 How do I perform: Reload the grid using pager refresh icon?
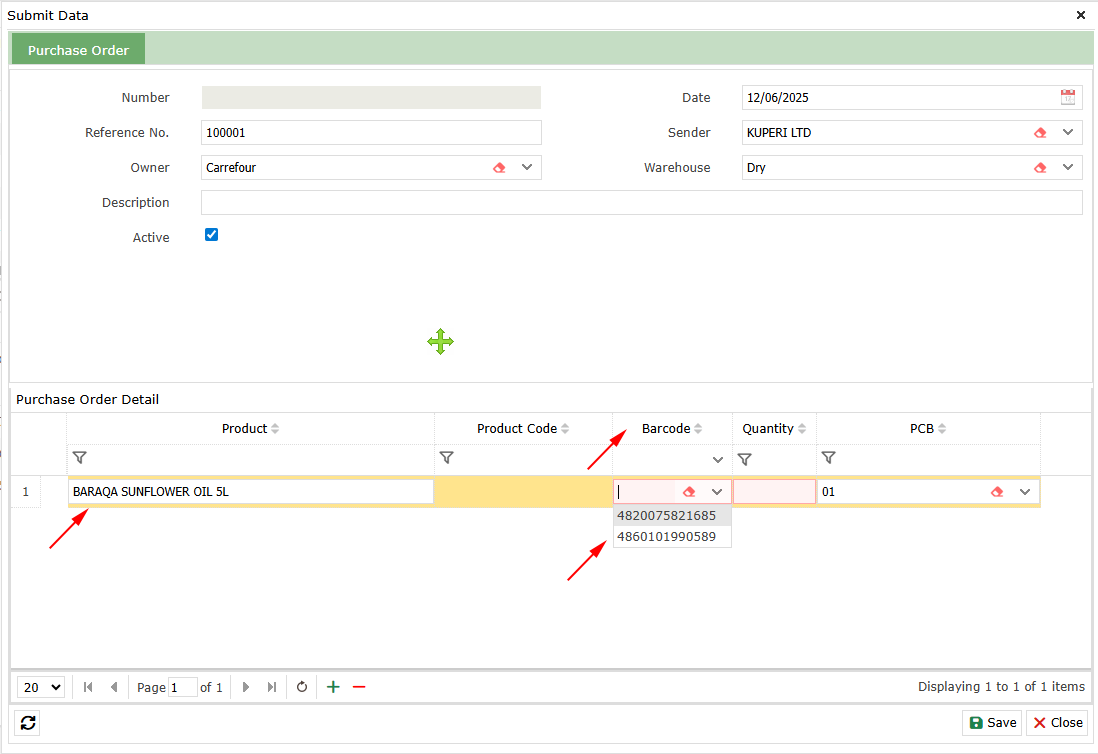point(301,687)
